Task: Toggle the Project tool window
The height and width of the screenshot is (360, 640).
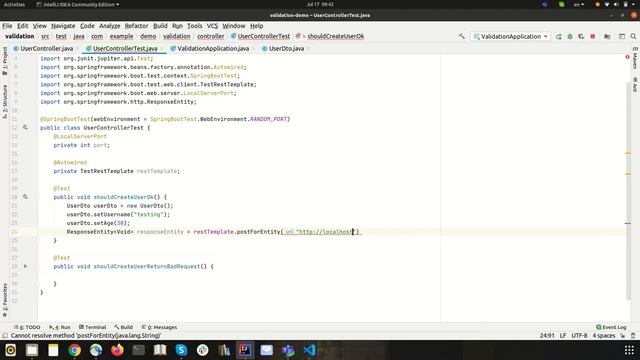Action: click(4, 60)
